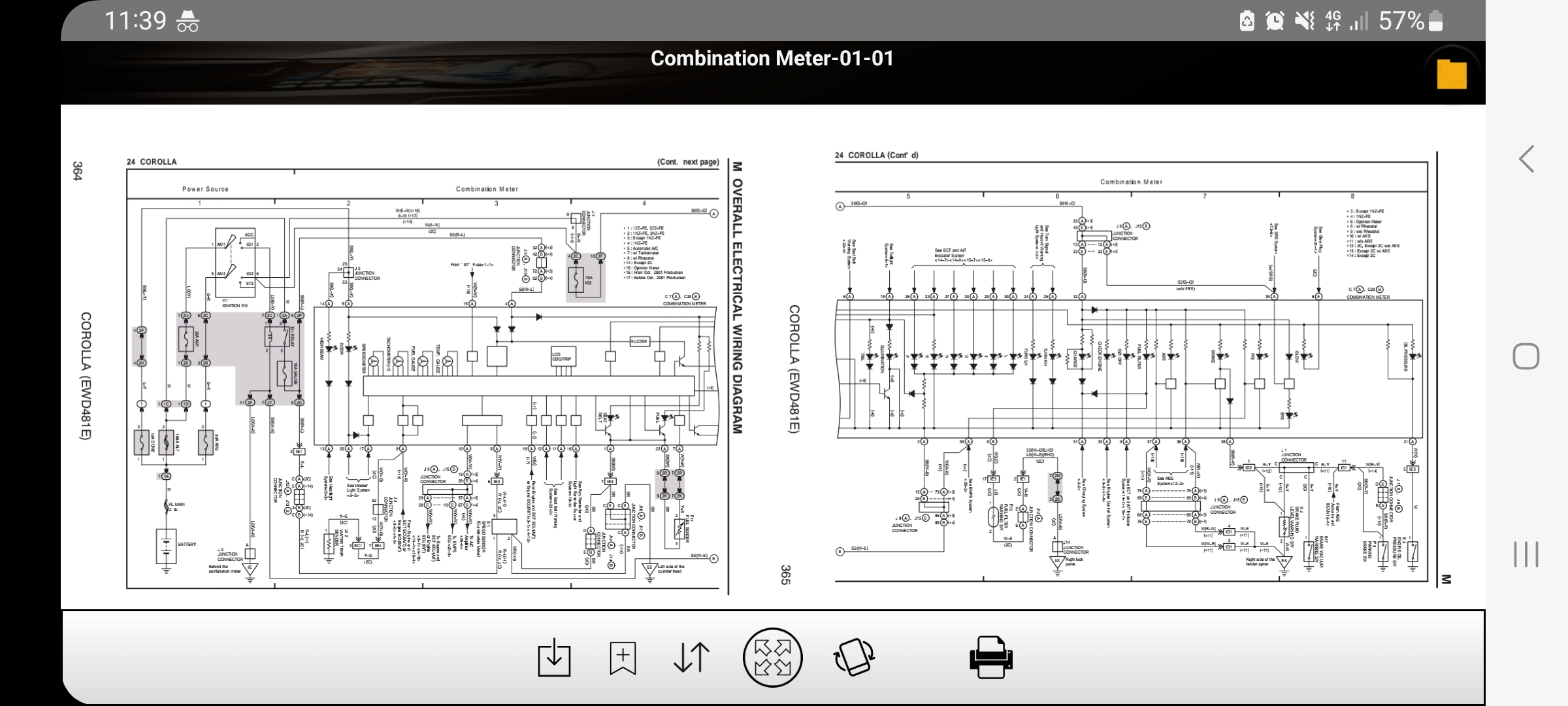Print the diagram with the printer icon
1568x706 pixels.
pyautogui.click(x=990, y=658)
